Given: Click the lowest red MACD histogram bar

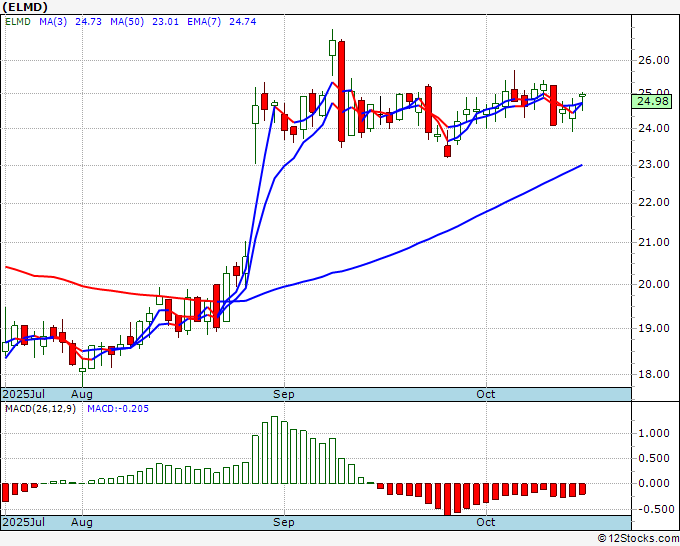Looking at the screenshot, I should (448, 499).
